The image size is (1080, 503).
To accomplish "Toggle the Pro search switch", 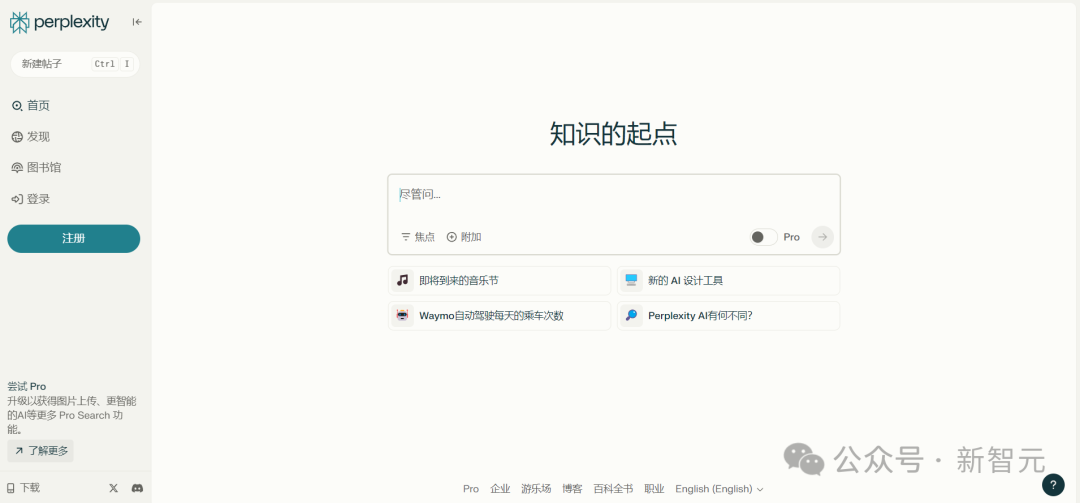I will [x=763, y=237].
